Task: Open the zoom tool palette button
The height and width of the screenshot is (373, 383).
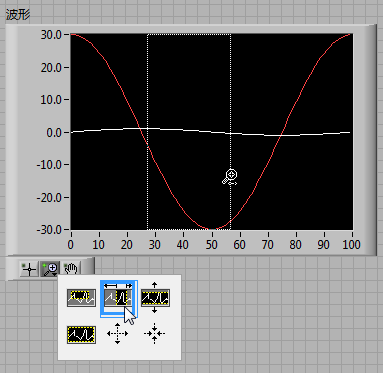Action: click(x=50, y=269)
